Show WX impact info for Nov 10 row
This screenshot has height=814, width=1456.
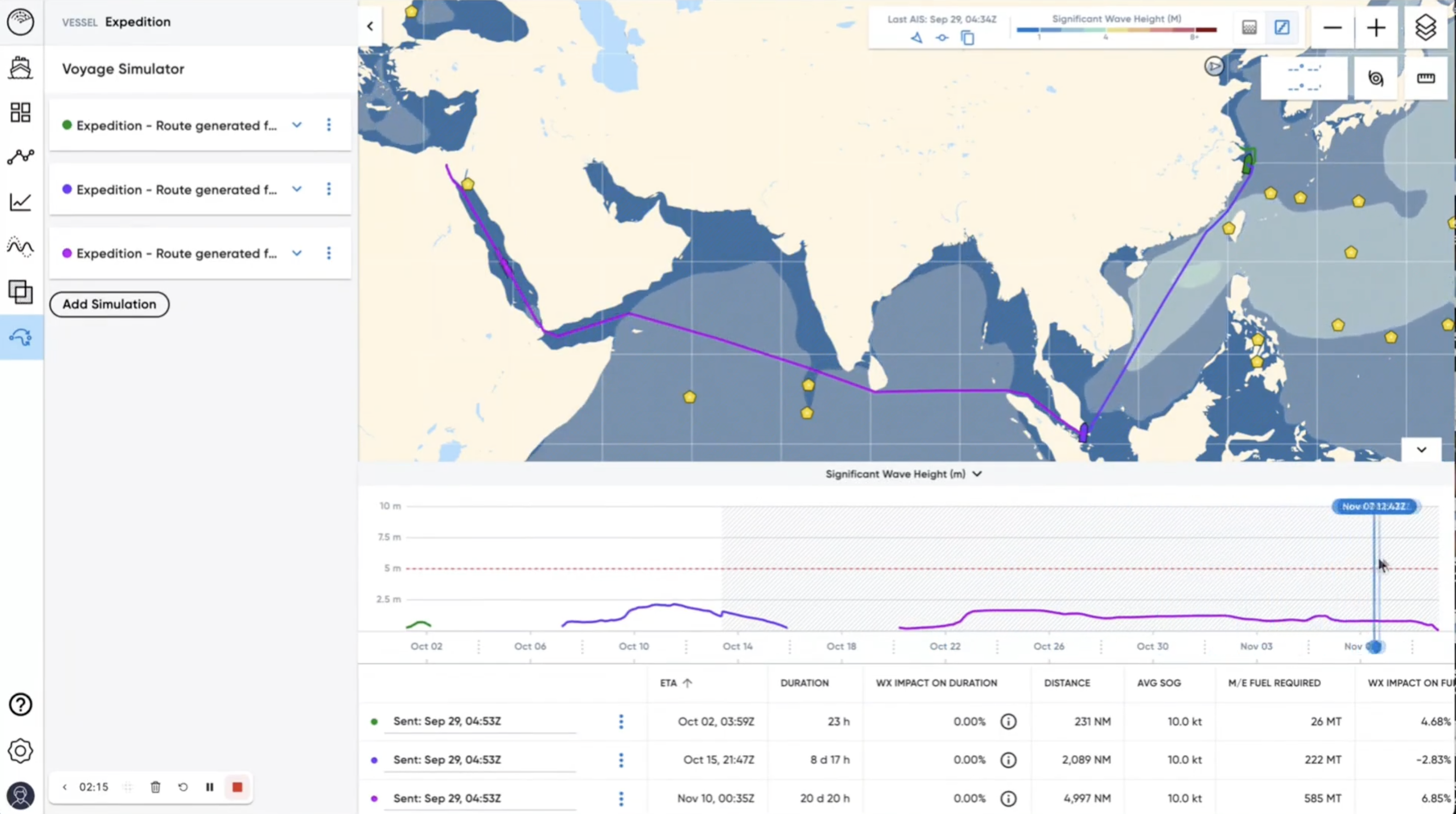[1008, 798]
